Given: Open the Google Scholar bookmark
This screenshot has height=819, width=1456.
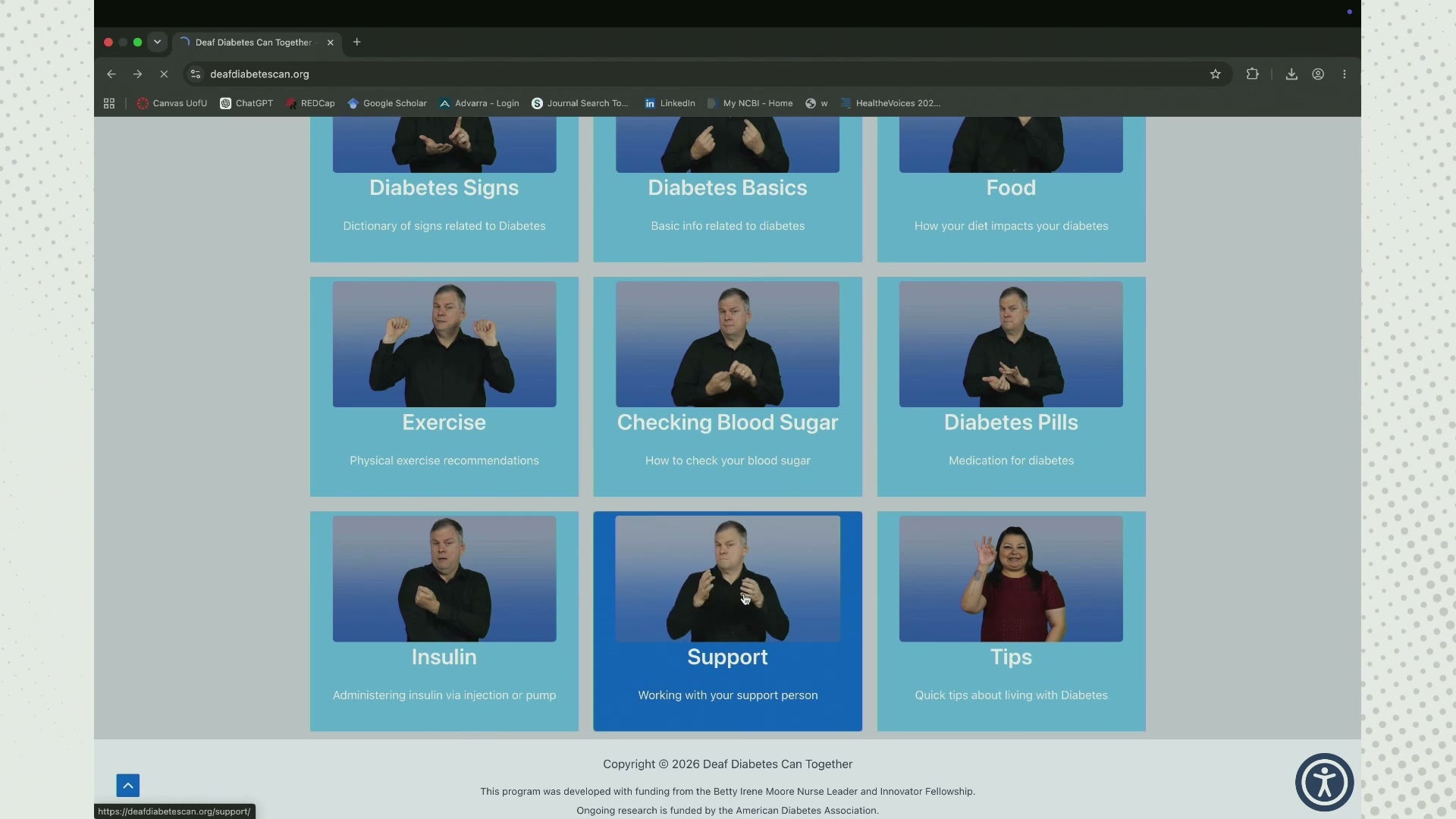Looking at the screenshot, I should coord(387,103).
